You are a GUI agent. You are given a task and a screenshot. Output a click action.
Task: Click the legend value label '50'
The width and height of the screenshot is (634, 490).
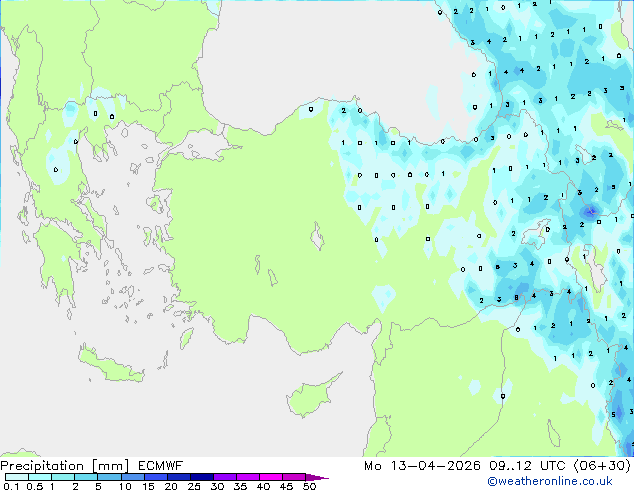[x=309, y=486]
